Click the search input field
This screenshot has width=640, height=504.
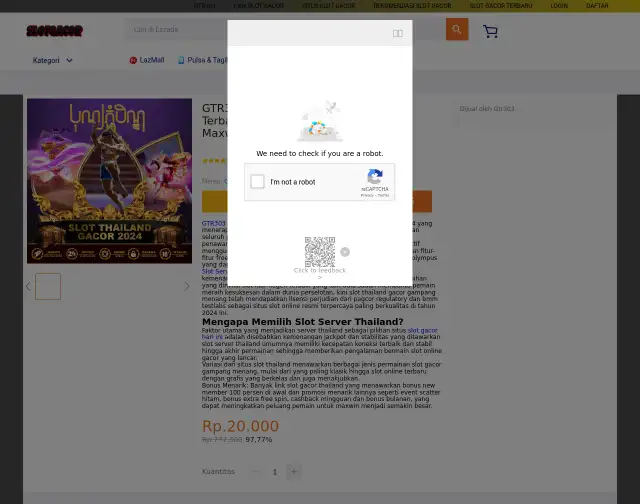[176, 29]
